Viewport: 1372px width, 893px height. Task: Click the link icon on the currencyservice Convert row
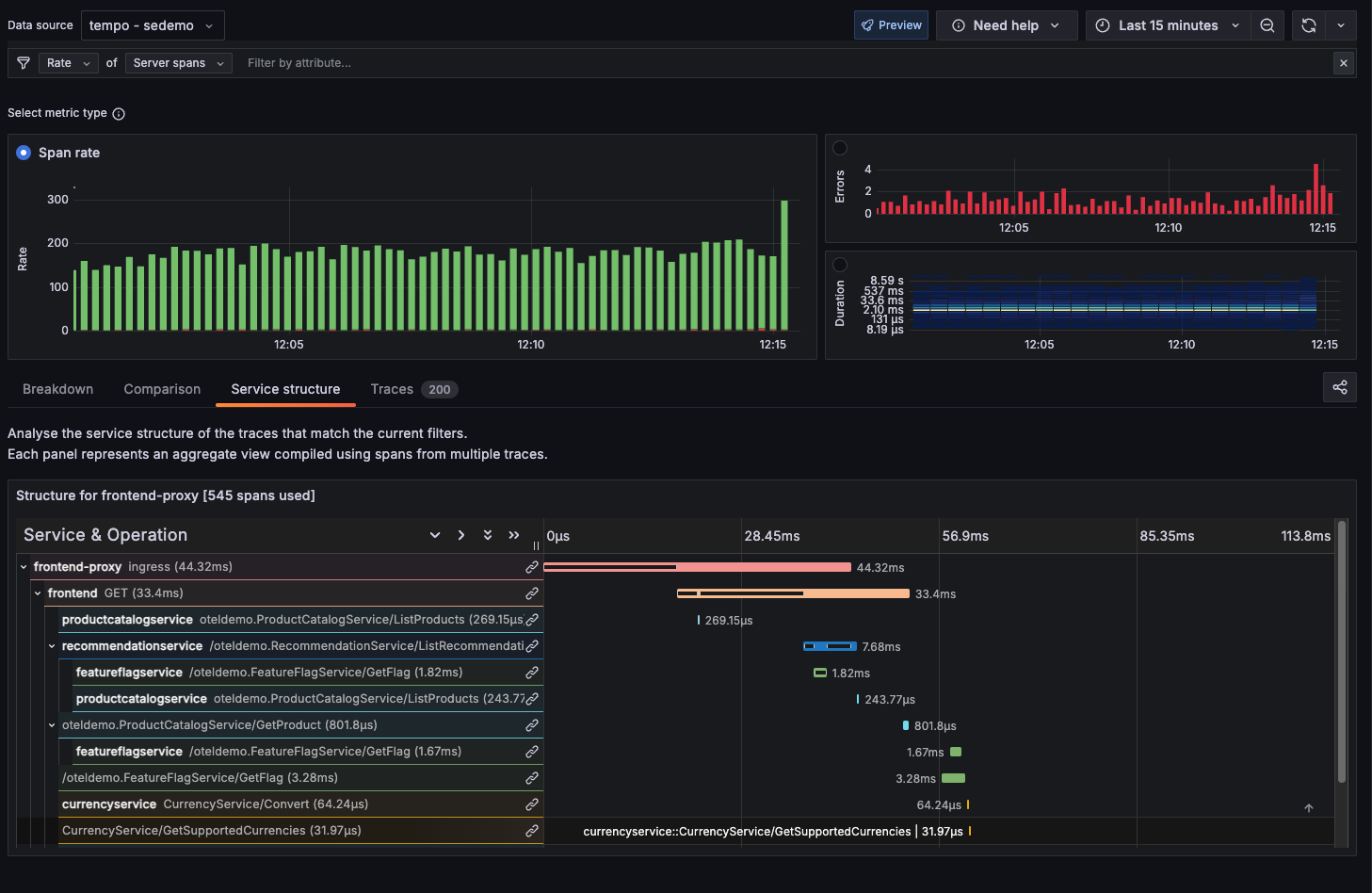pos(532,804)
